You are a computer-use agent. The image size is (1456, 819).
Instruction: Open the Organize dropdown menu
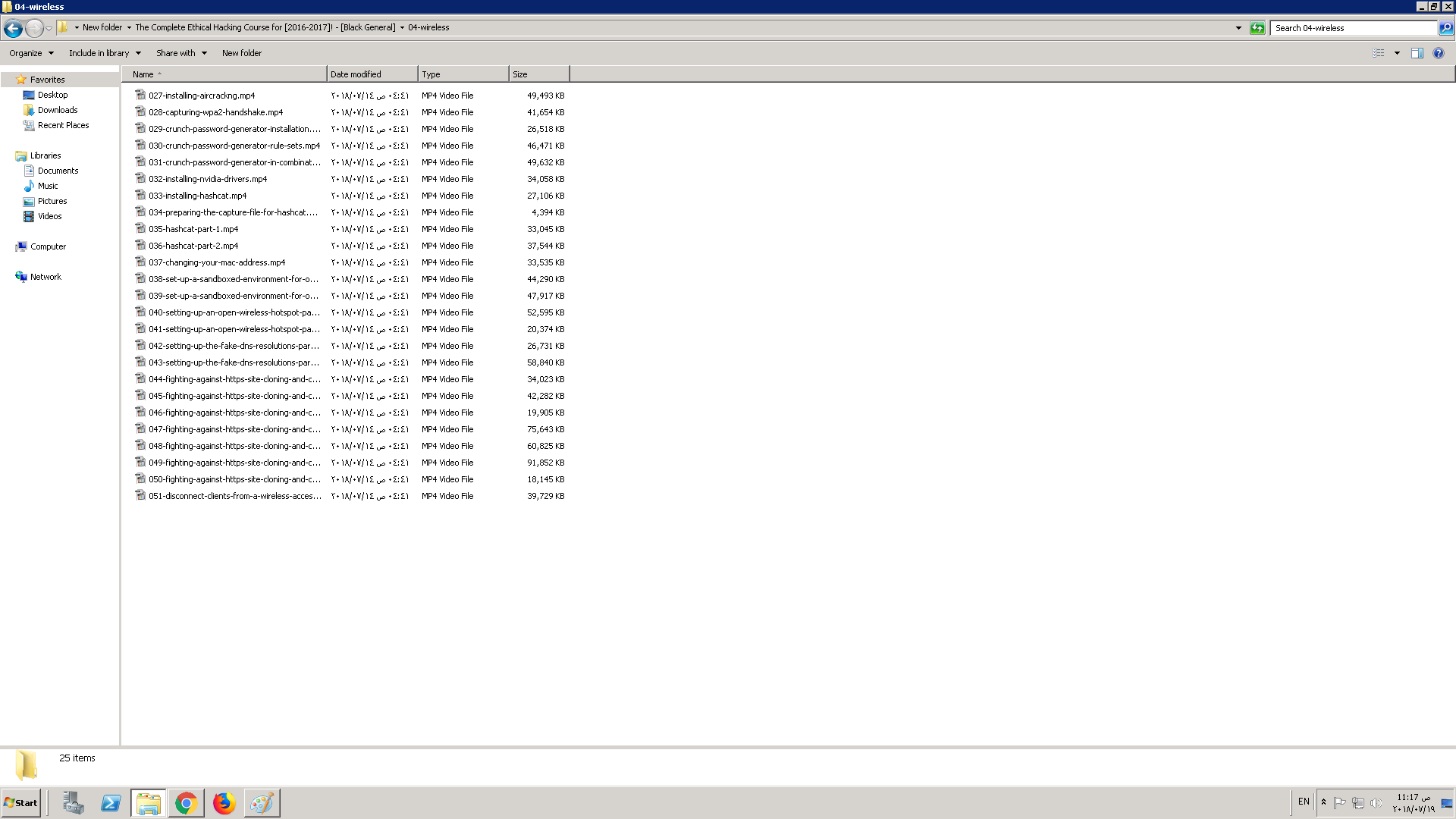(x=31, y=53)
